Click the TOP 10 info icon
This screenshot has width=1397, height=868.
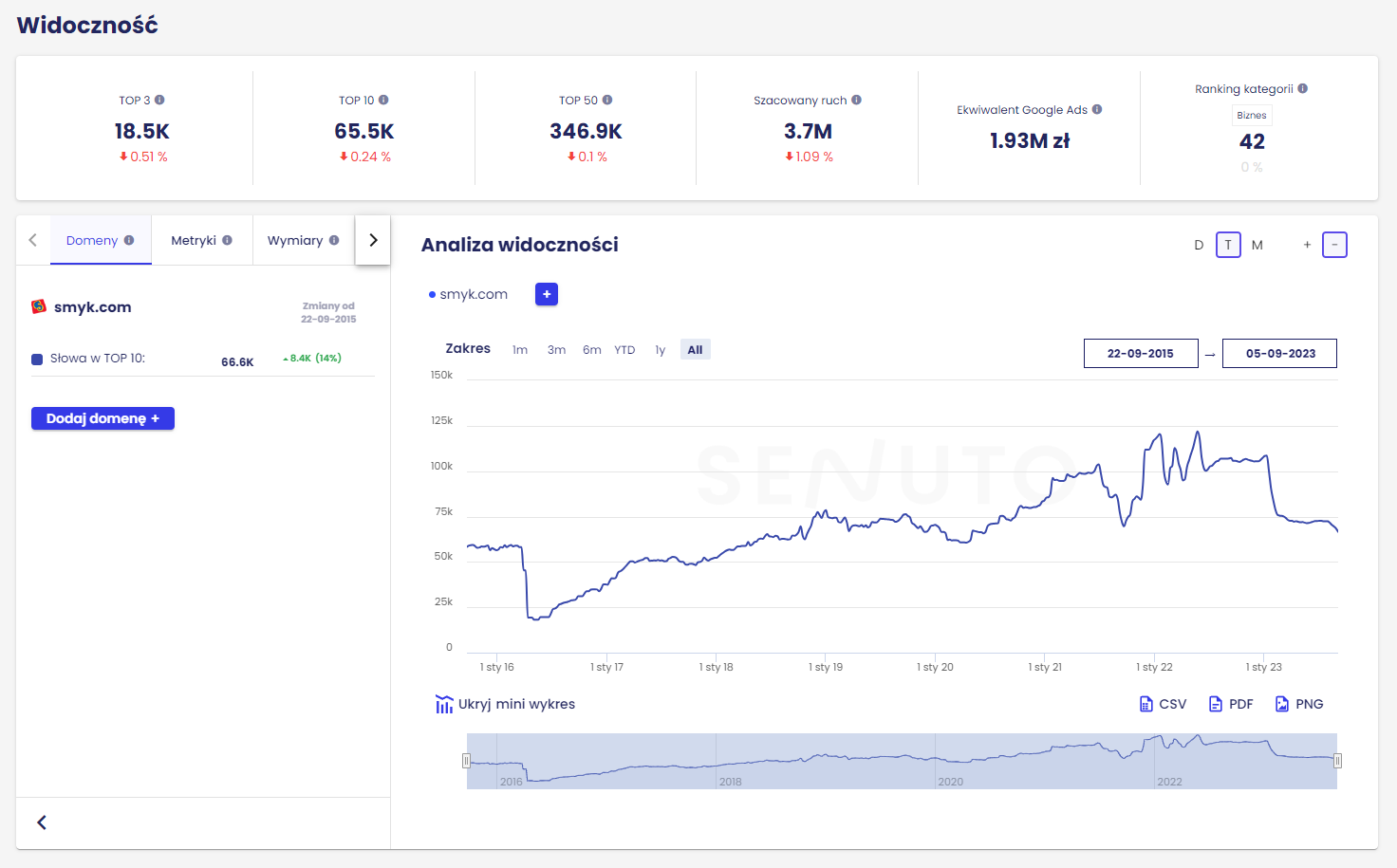tap(383, 100)
